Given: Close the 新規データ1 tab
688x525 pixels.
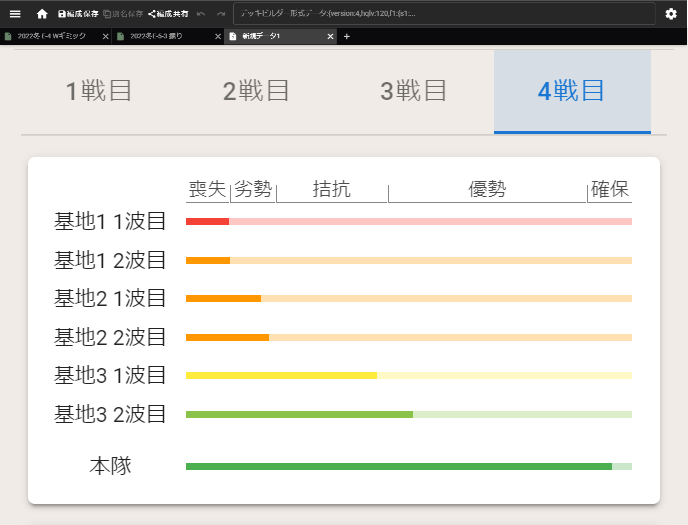Looking at the screenshot, I should 330,36.
